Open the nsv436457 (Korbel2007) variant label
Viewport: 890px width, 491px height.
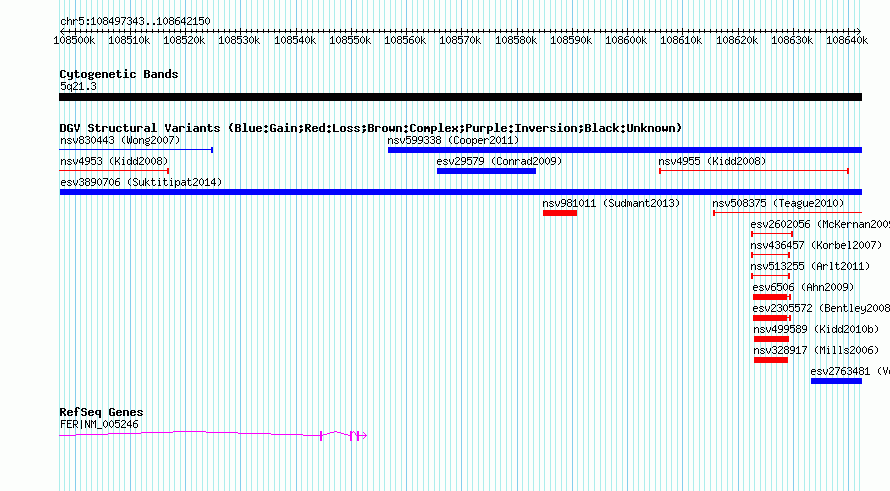[816, 245]
